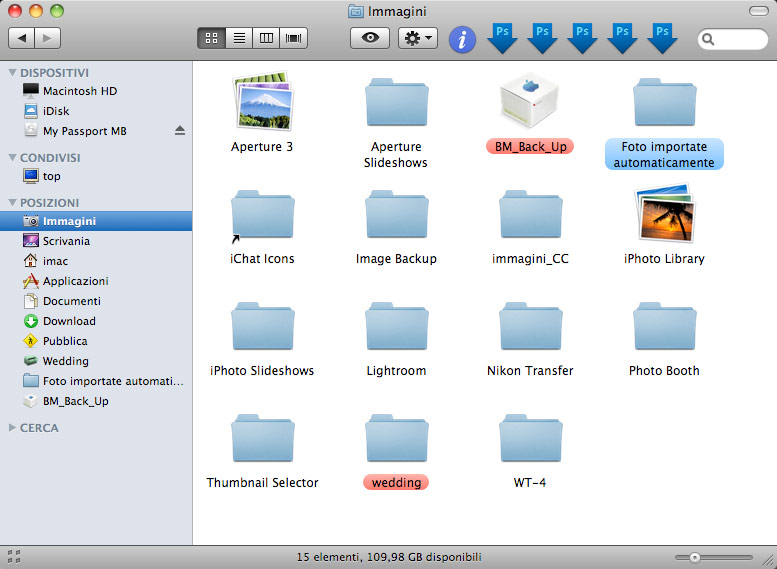Select Foto importate automaticamente folder
The image size is (777, 569).
tap(664, 103)
